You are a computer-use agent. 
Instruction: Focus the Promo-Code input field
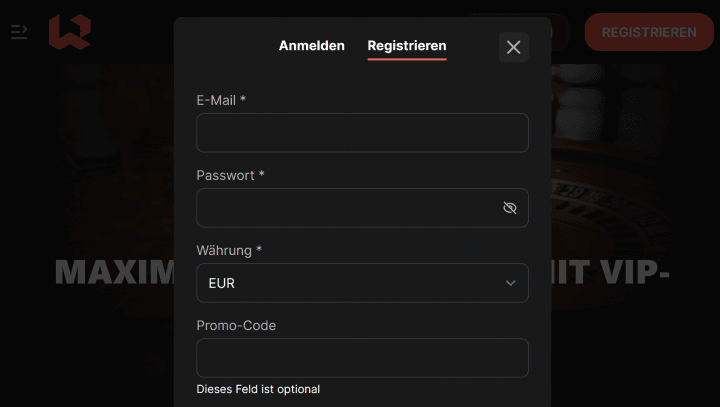click(362, 358)
